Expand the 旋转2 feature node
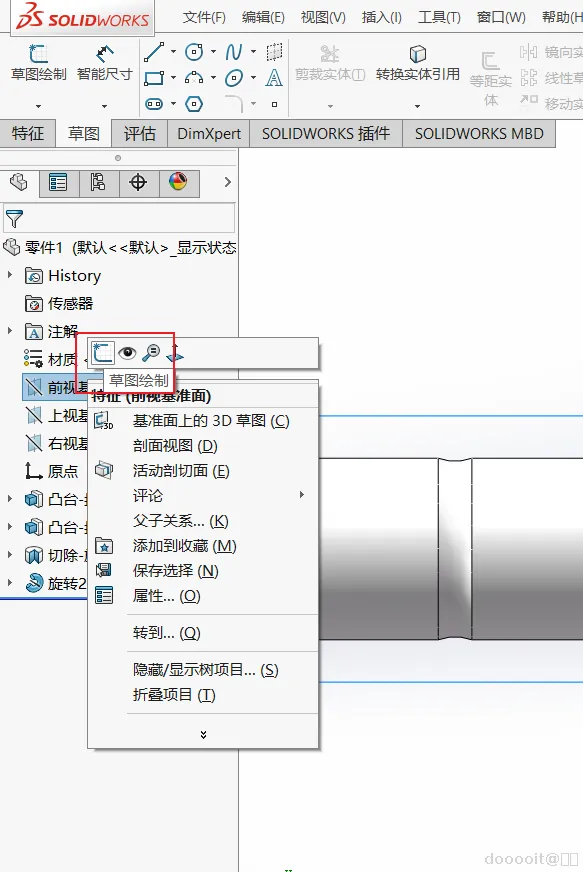Viewport: 583px width, 872px height. pos(9,582)
